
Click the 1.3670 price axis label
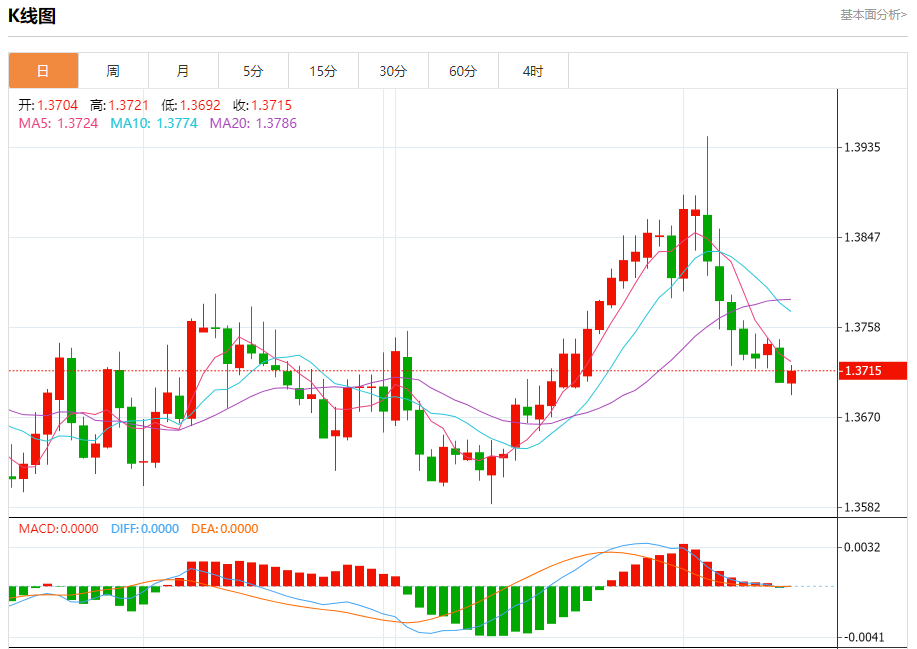click(x=862, y=417)
